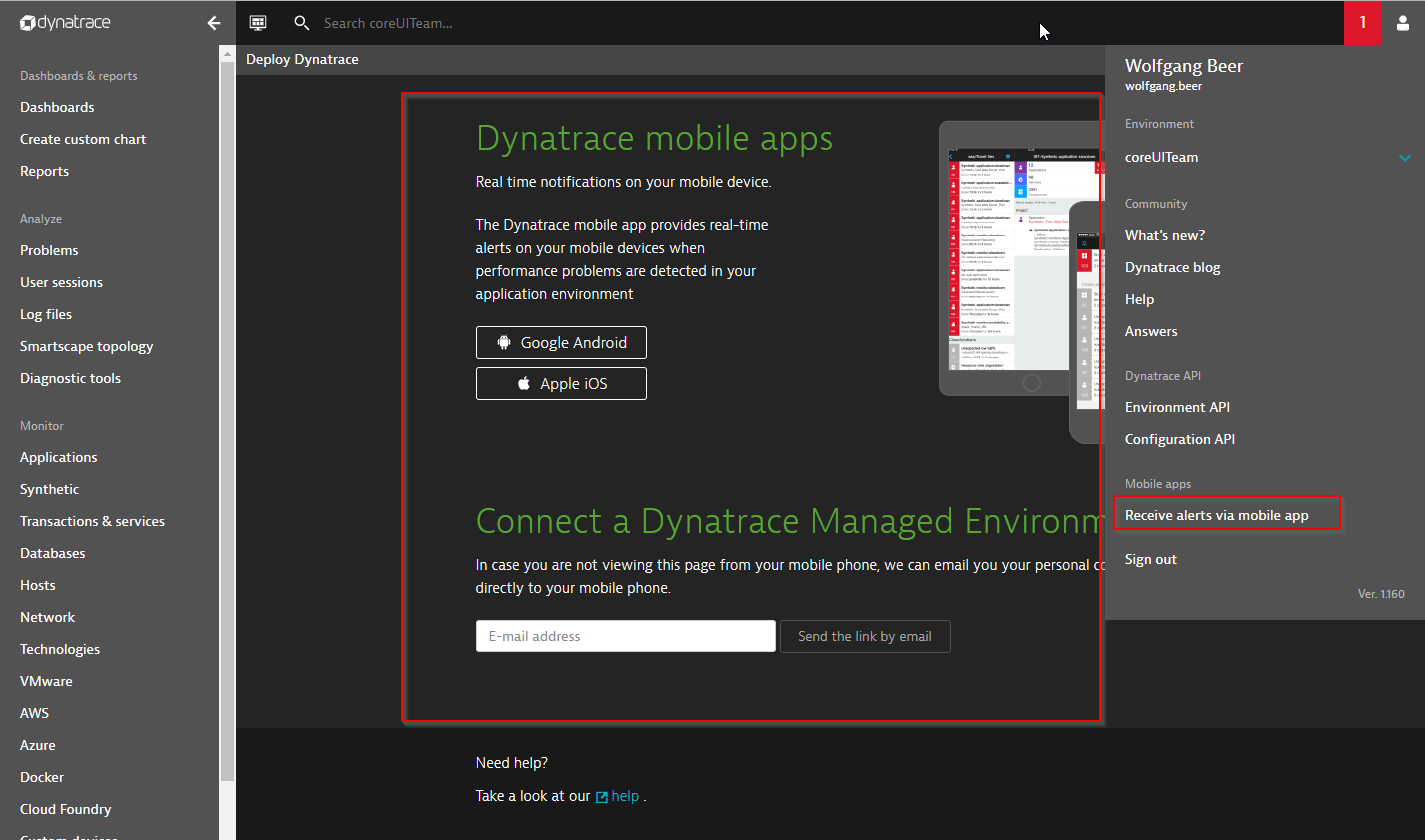Collapse the sidebar with the back arrow

(213, 23)
